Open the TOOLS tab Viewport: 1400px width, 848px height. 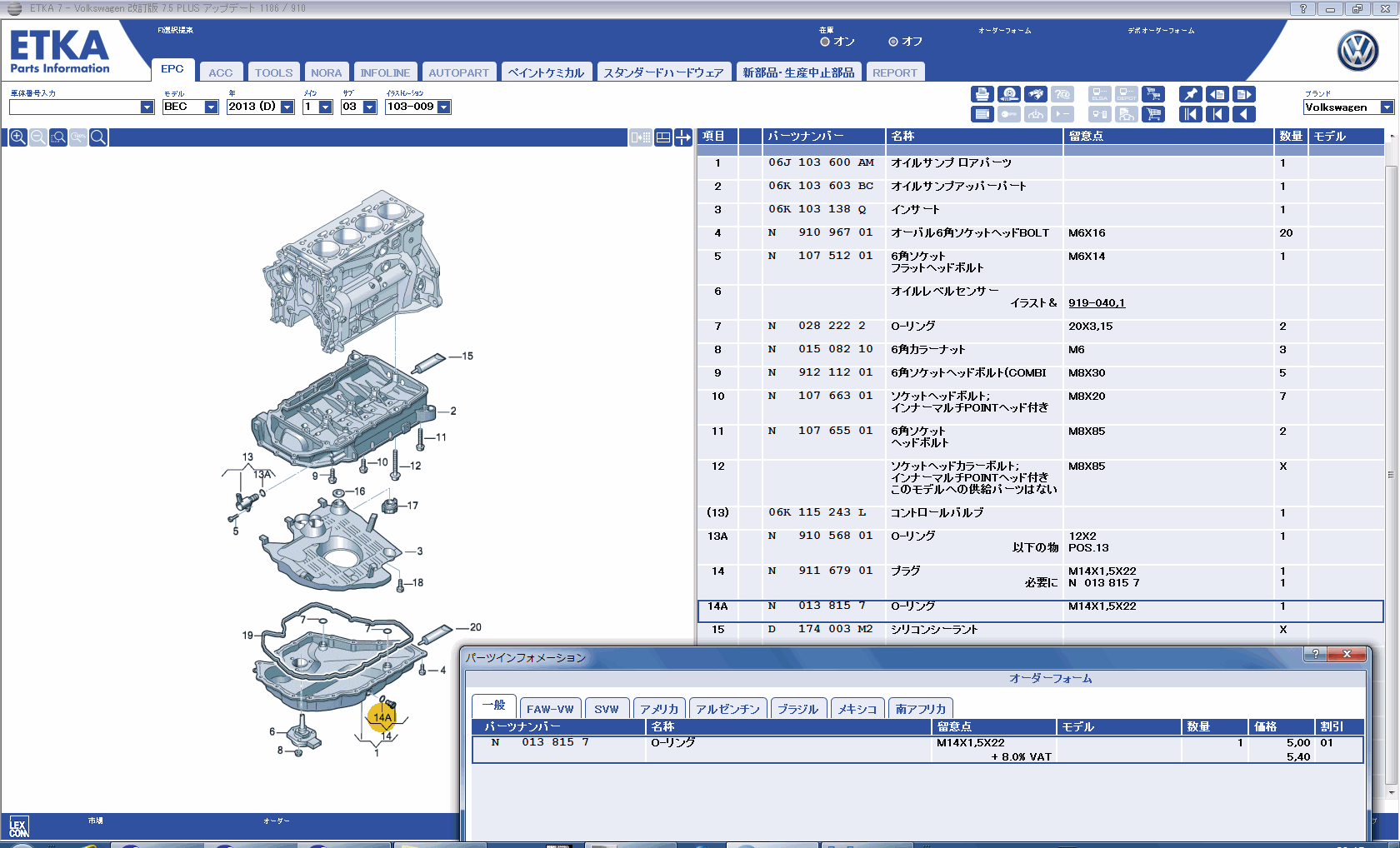pyautogui.click(x=274, y=72)
